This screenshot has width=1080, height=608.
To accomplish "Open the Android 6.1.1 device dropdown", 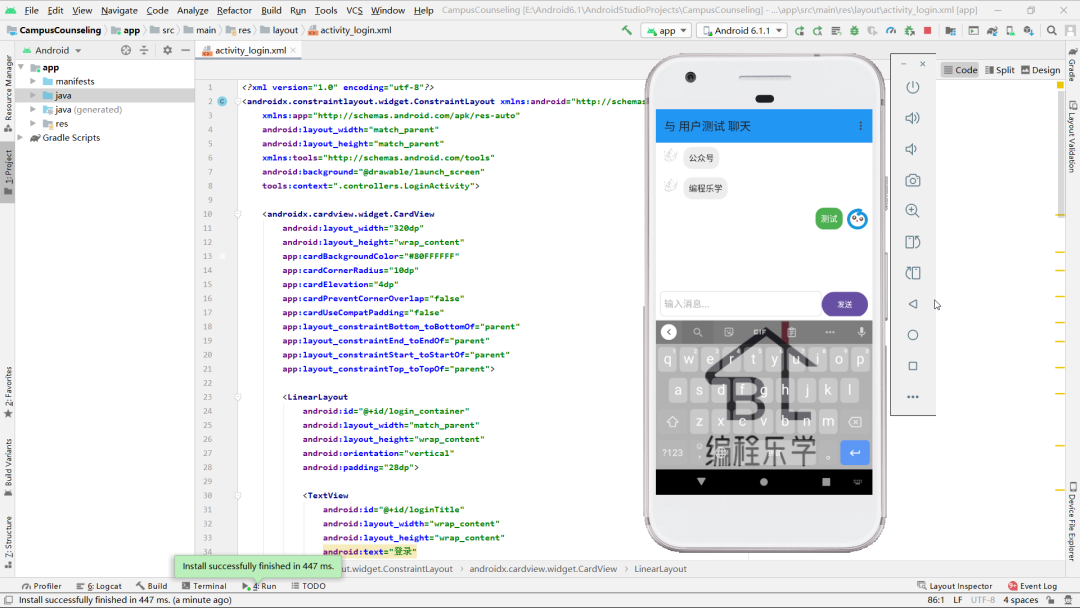I will [742, 31].
